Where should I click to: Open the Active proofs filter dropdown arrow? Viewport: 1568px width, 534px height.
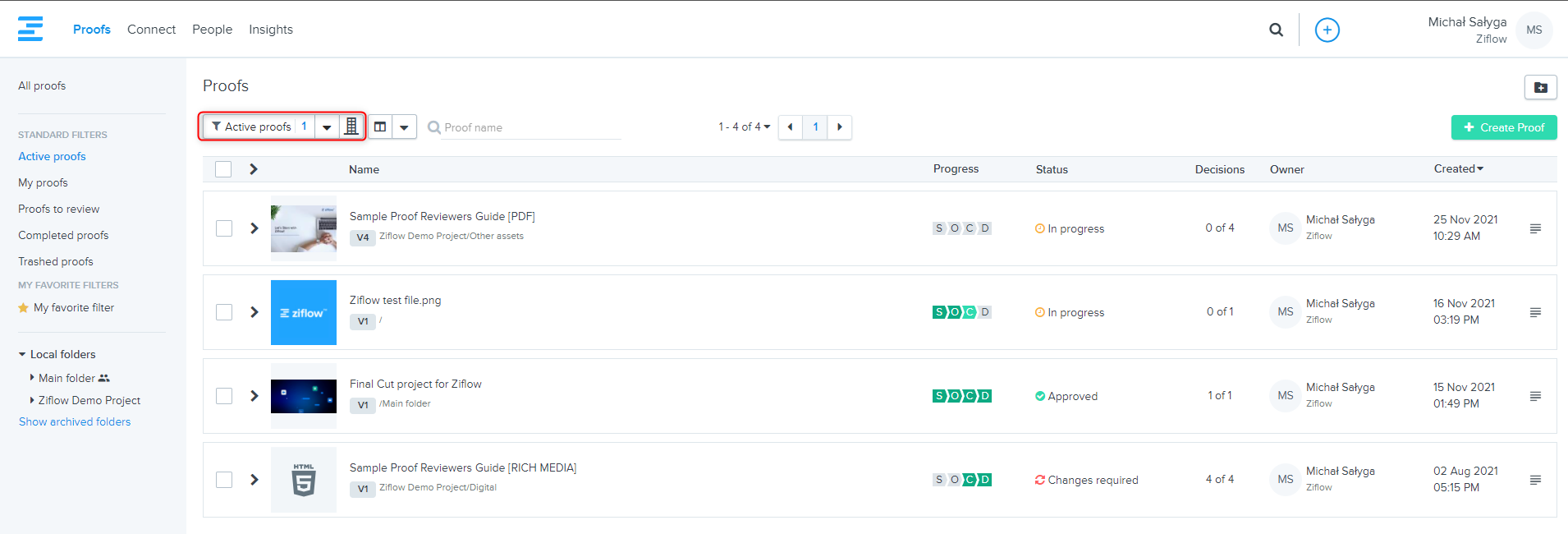click(x=327, y=127)
